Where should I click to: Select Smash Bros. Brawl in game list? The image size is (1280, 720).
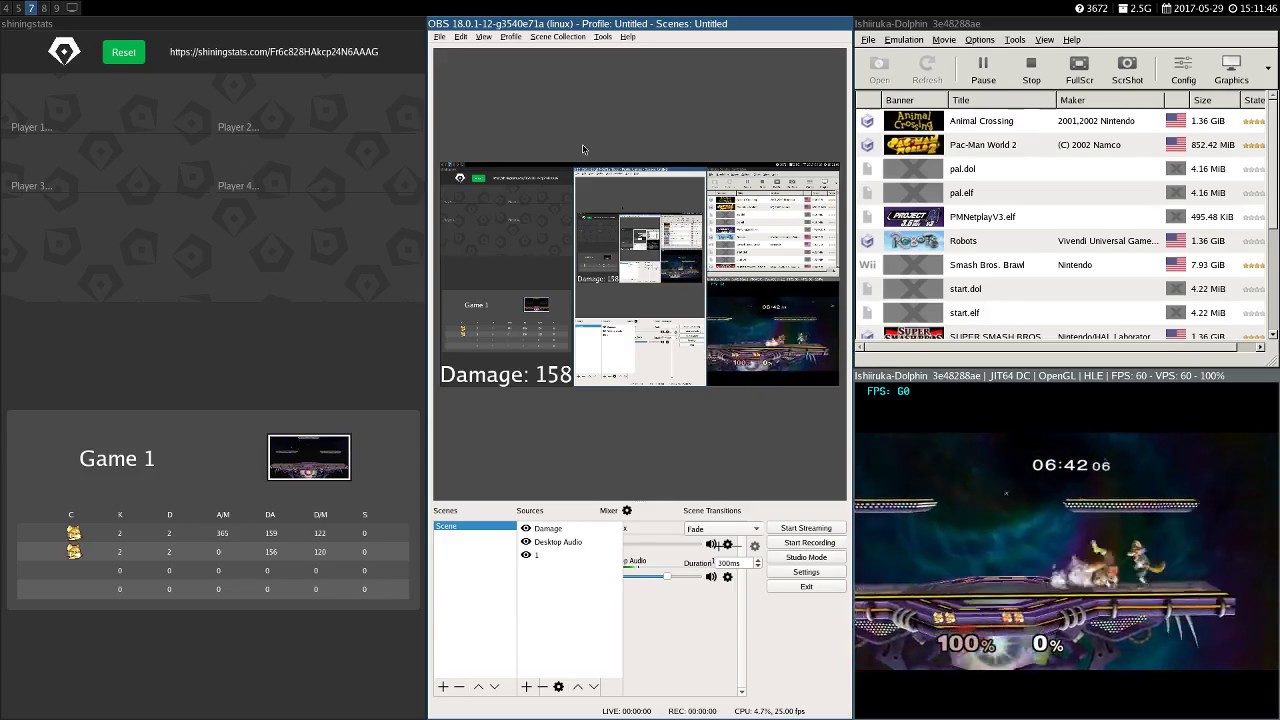click(1062, 265)
